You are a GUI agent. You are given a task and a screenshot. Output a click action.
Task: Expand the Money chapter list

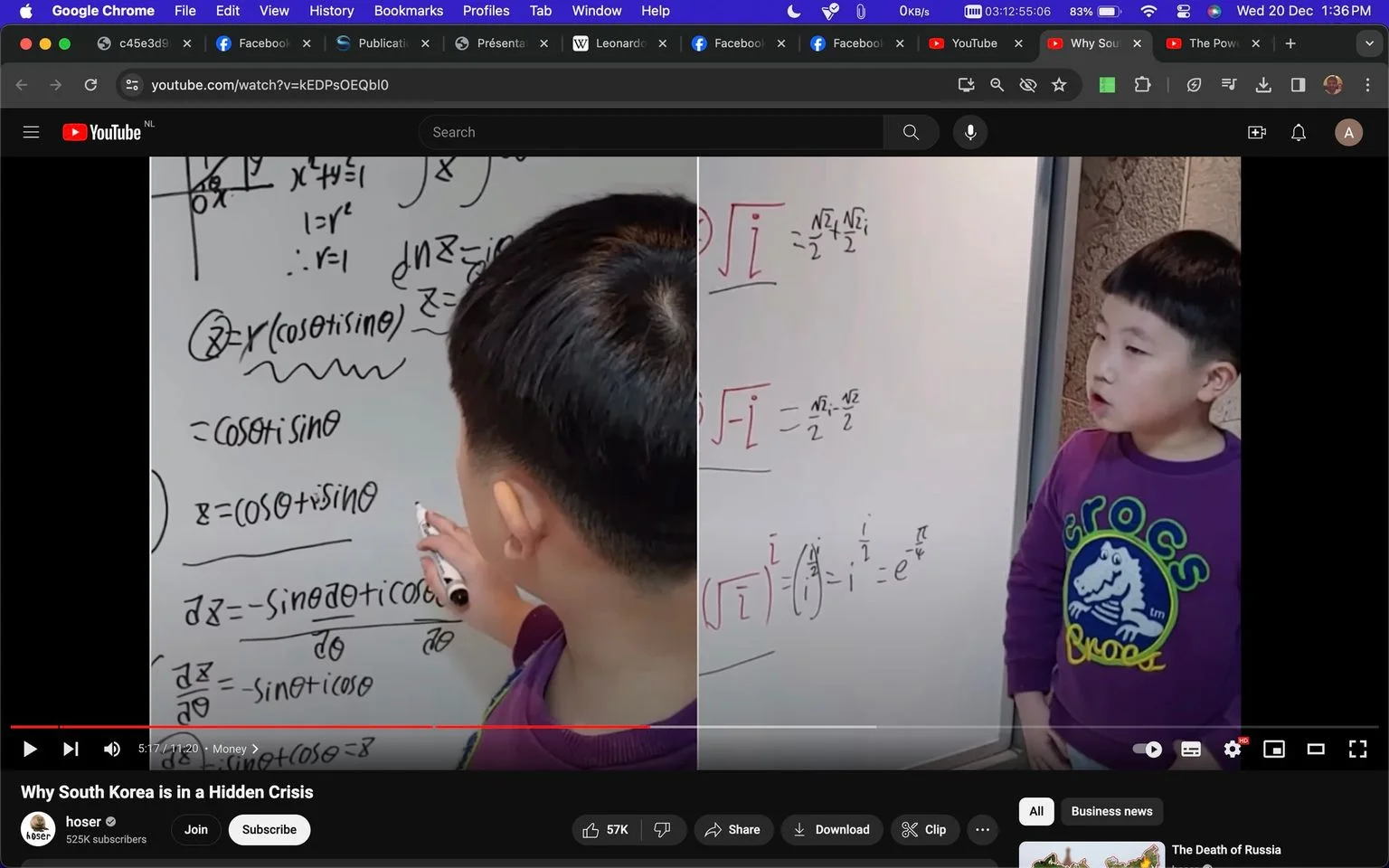236,749
